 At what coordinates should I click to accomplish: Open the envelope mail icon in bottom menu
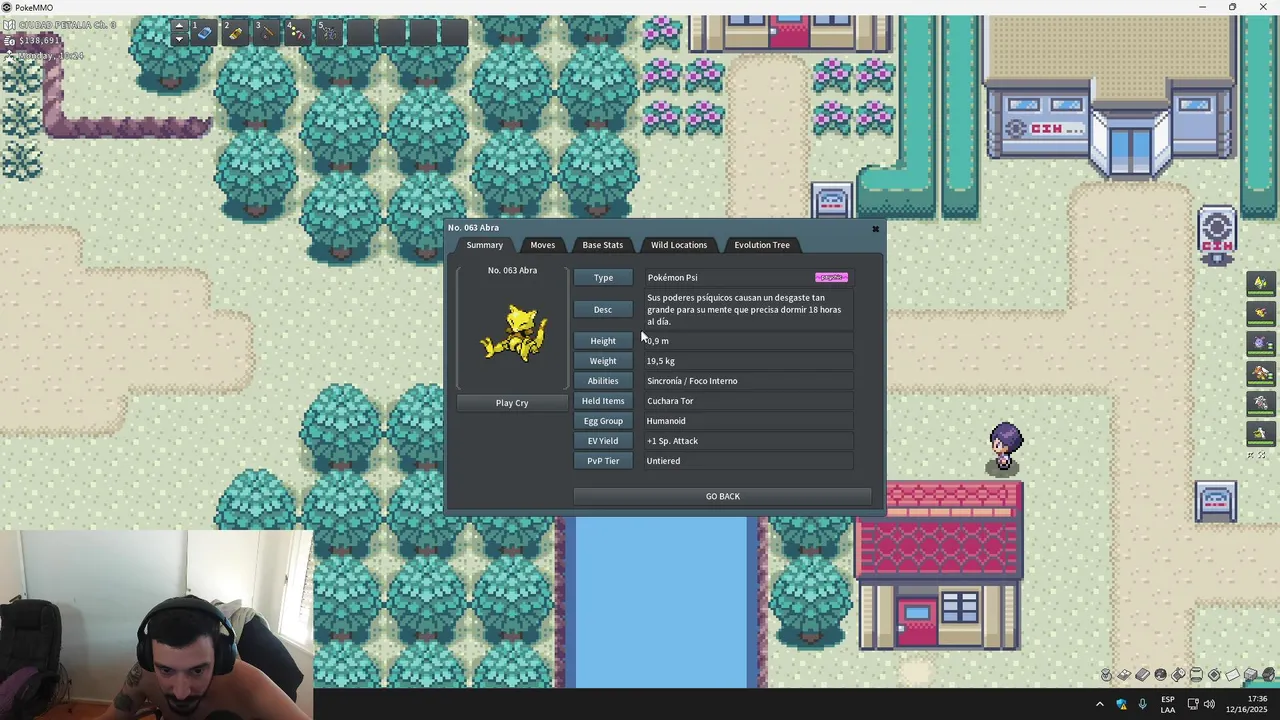(x=1232, y=675)
